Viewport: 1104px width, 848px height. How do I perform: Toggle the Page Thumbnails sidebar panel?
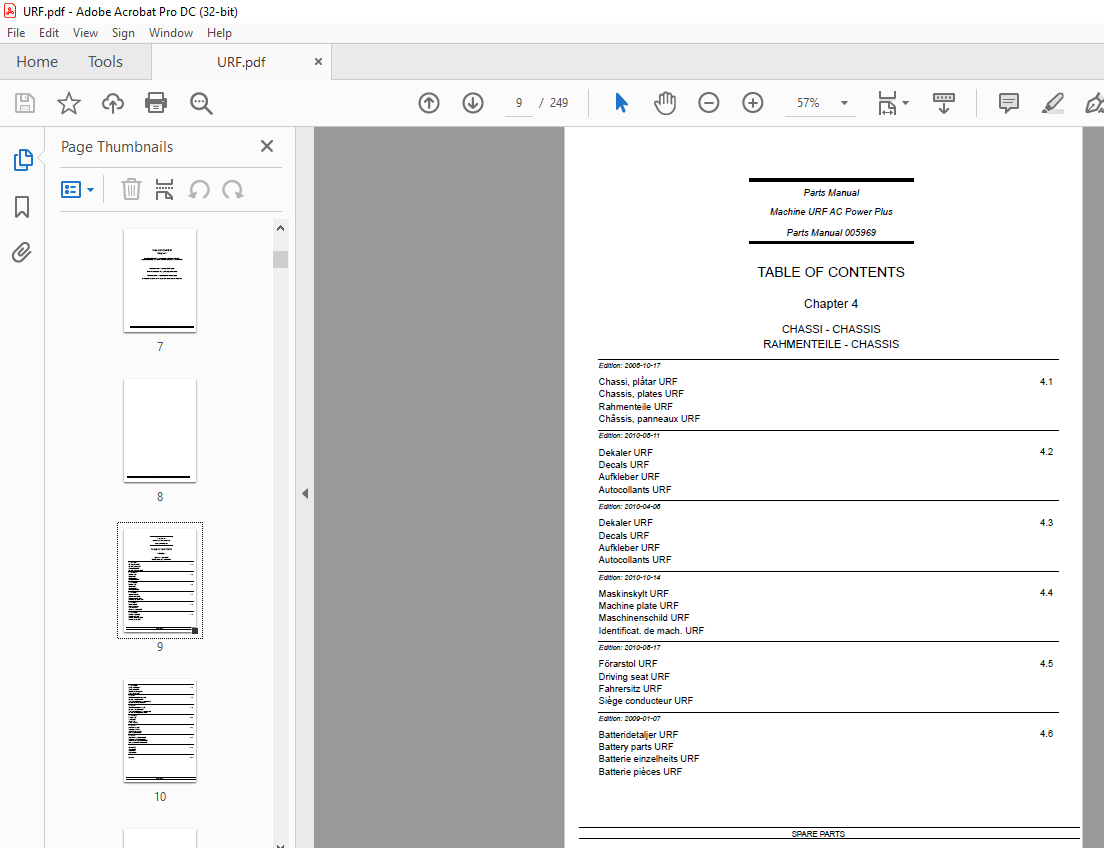[22, 159]
